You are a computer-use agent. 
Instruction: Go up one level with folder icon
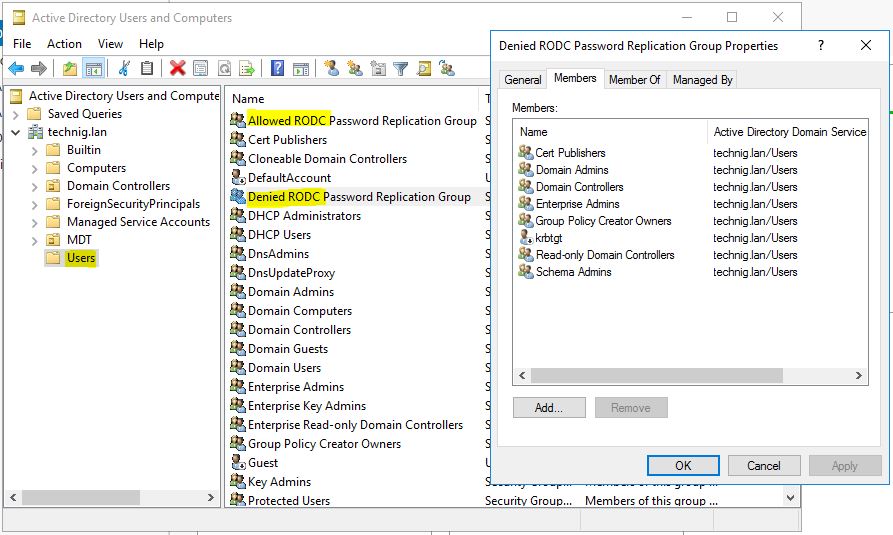point(69,69)
